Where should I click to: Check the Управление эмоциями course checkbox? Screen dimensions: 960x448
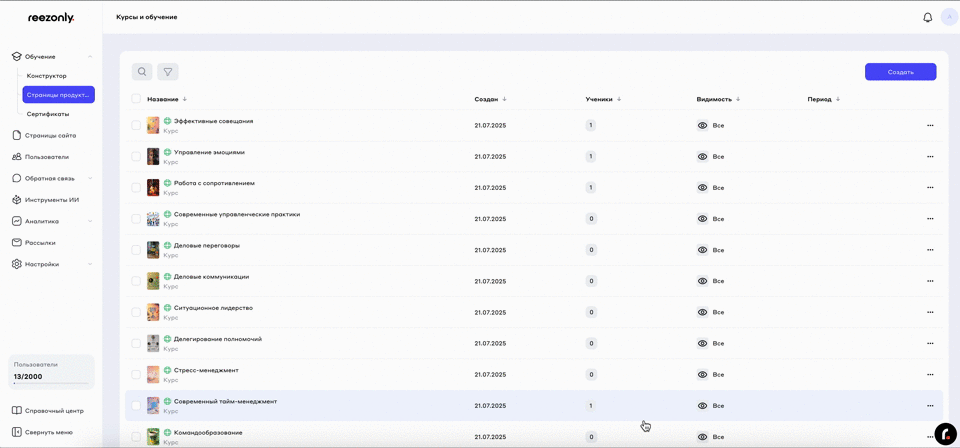click(x=136, y=156)
